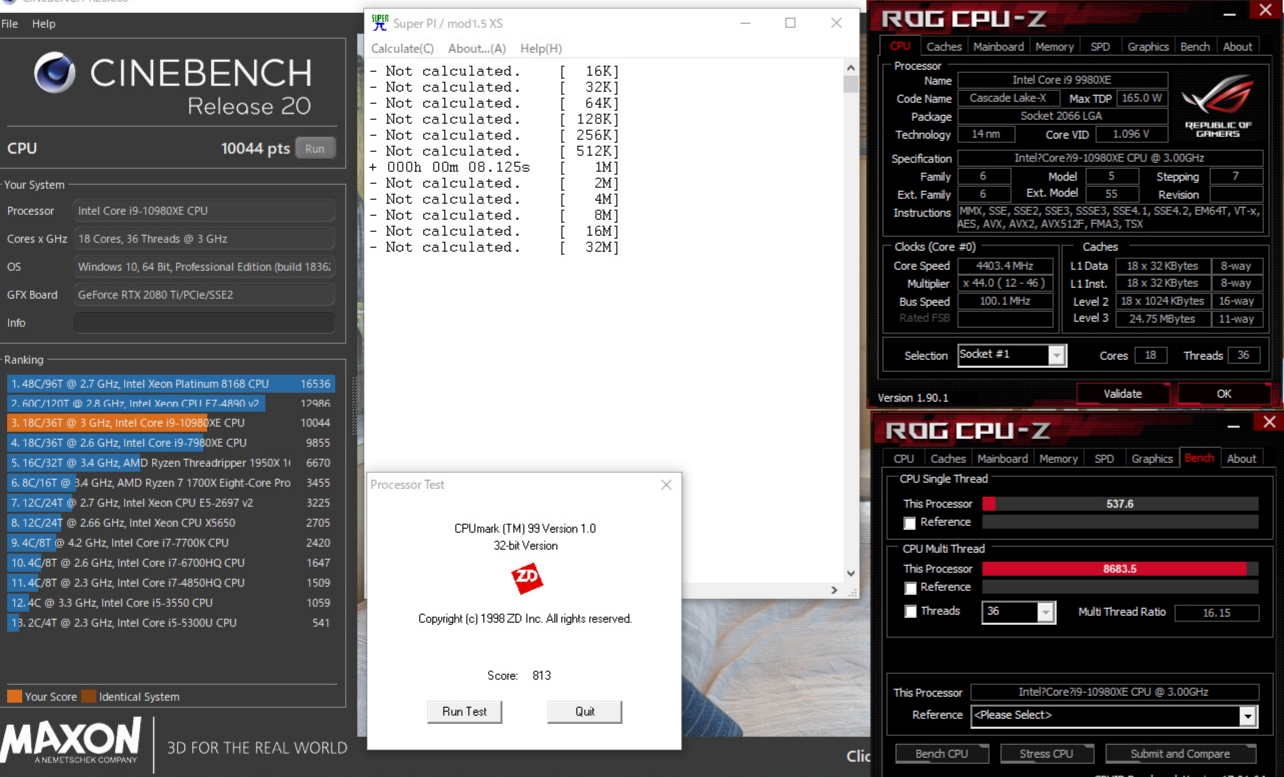Screen dimensions: 1284x777
Task: Click the Bench CPU button
Action: tap(941, 754)
